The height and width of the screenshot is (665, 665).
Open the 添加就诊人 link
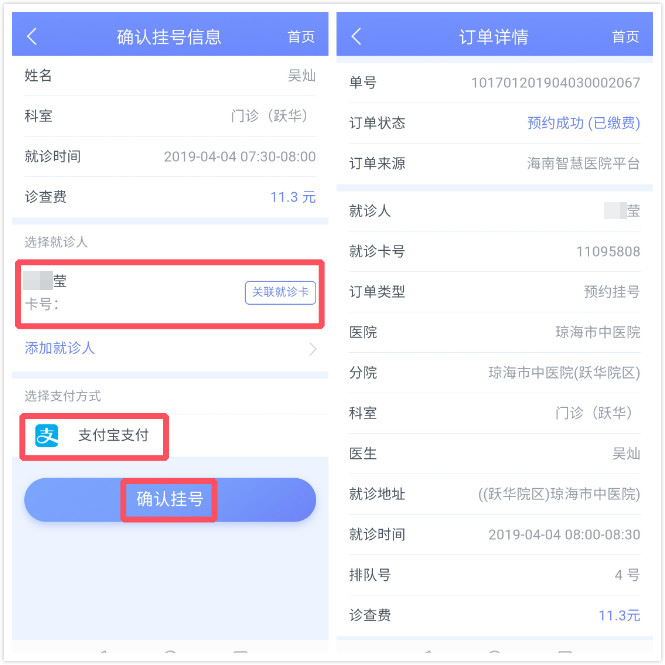pyautogui.click(x=60, y=348)
